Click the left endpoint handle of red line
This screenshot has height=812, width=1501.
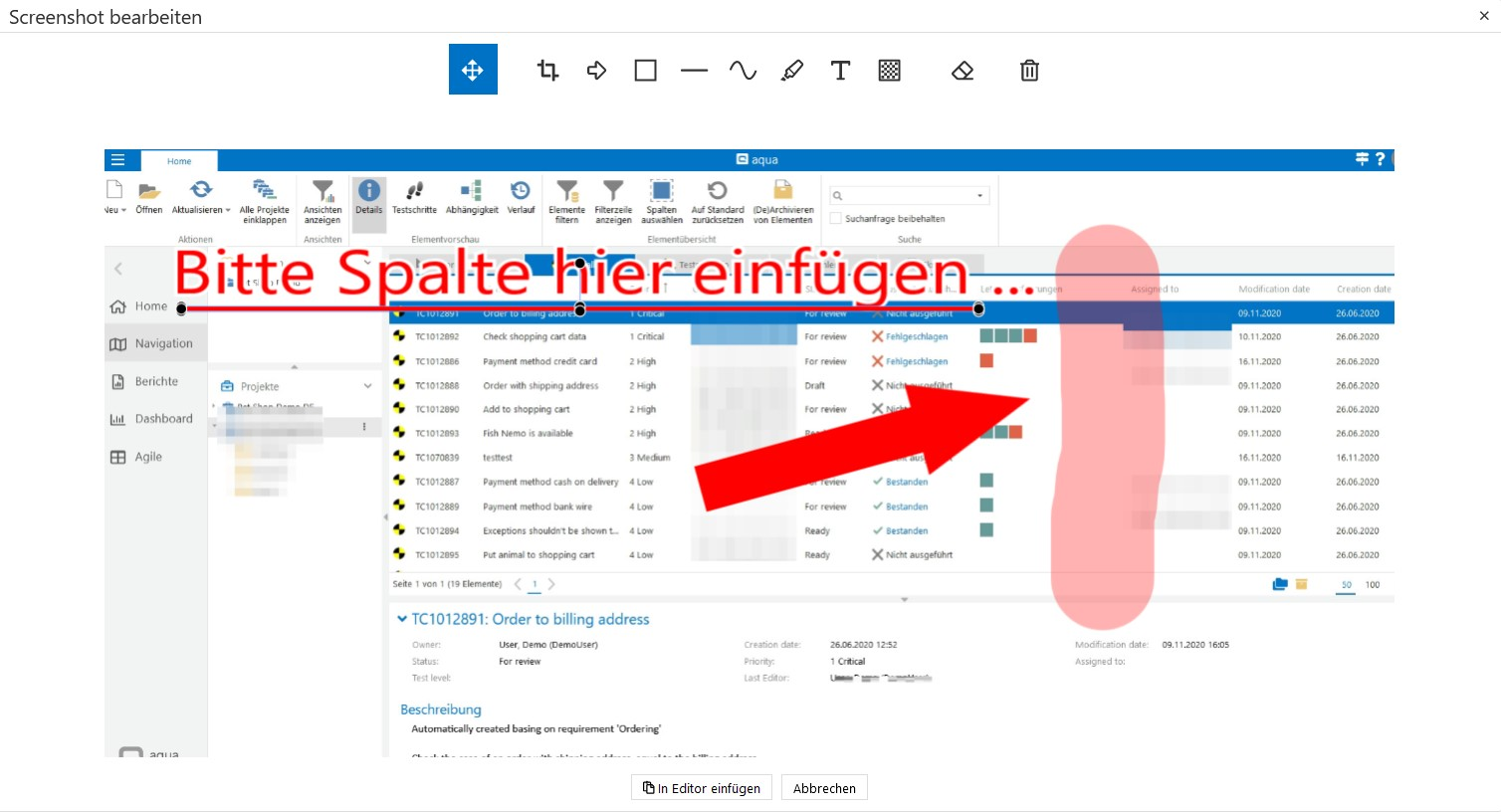tap(181, 308)
